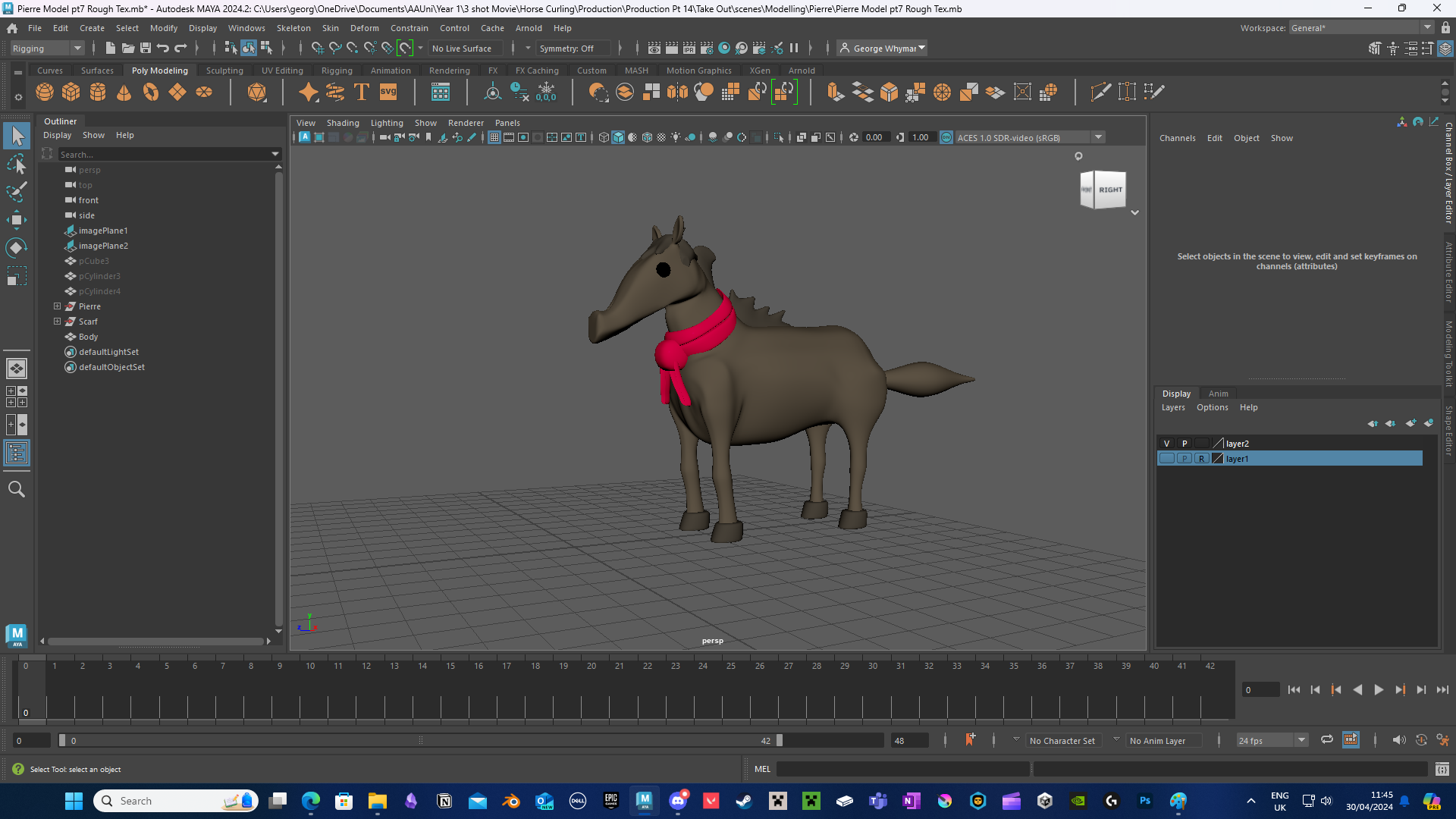Open Outliner search filter dropdown arrow
Image resolution: width=1456 pixels, height=819 pixels.
click(275, 155)
